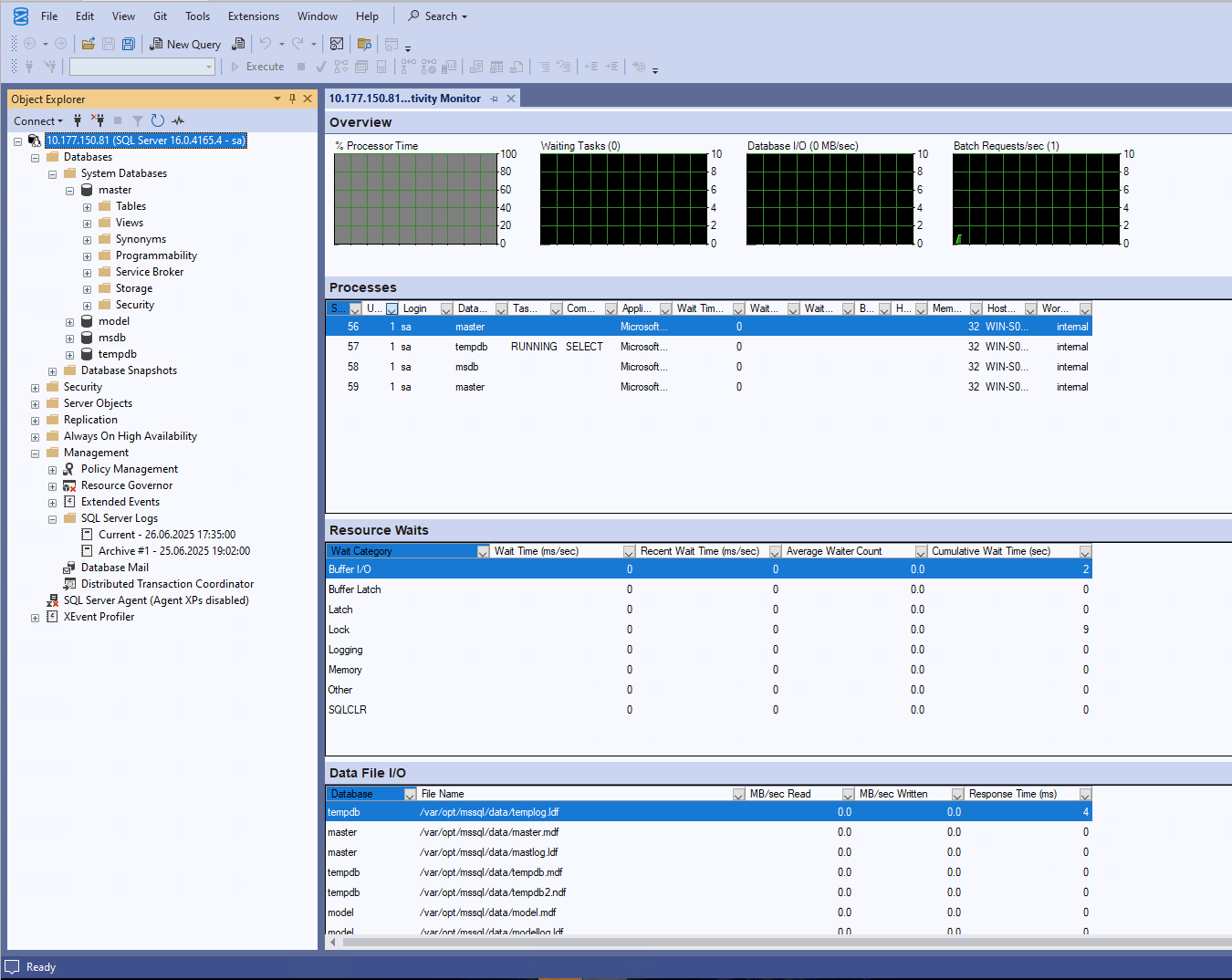Click the Open File toolbar icon
Image resolution: width=1232 pixels, height=980 pixels.
tap(88, 44)
